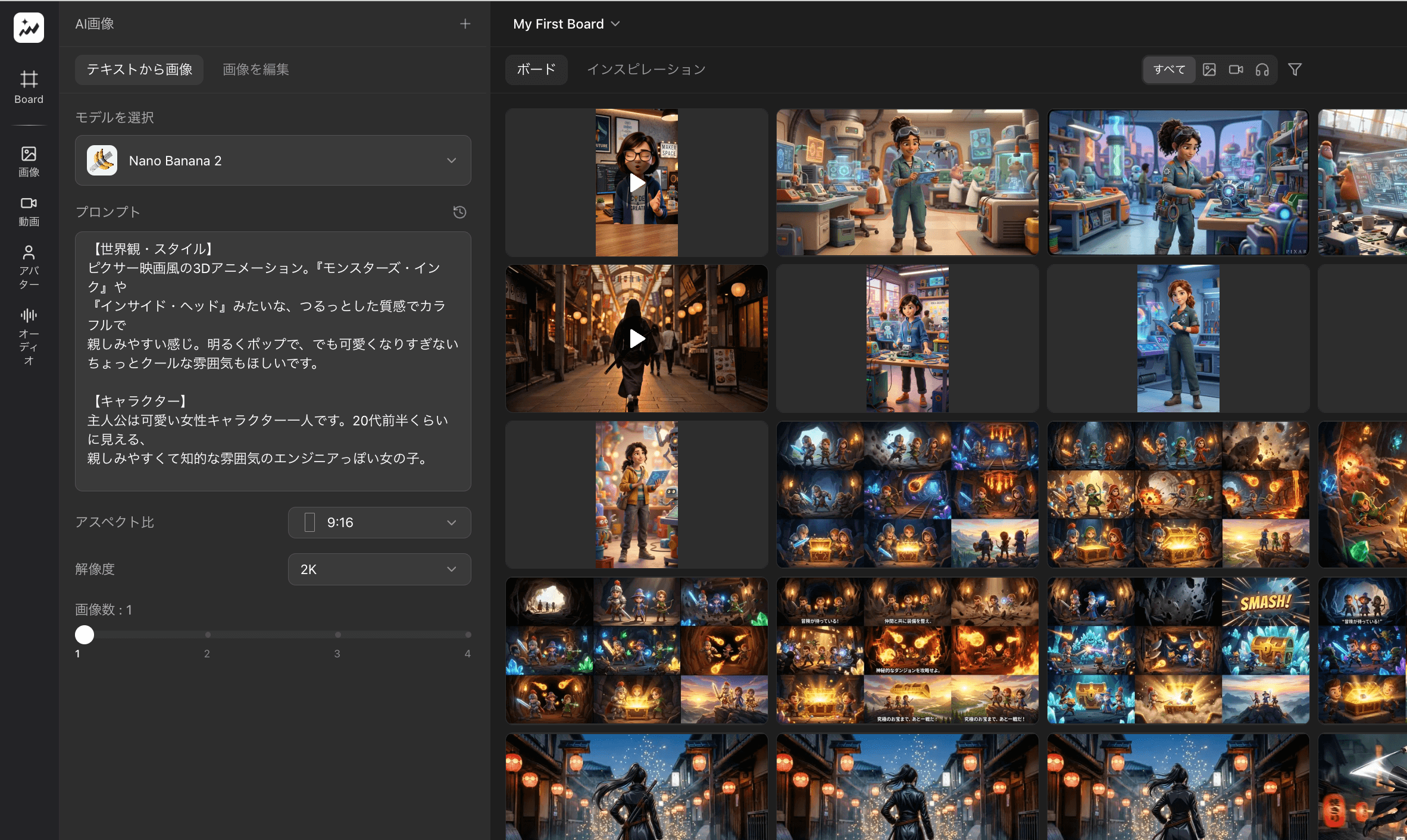Open the 2K resolution dropdown

(x=379, y=569)
